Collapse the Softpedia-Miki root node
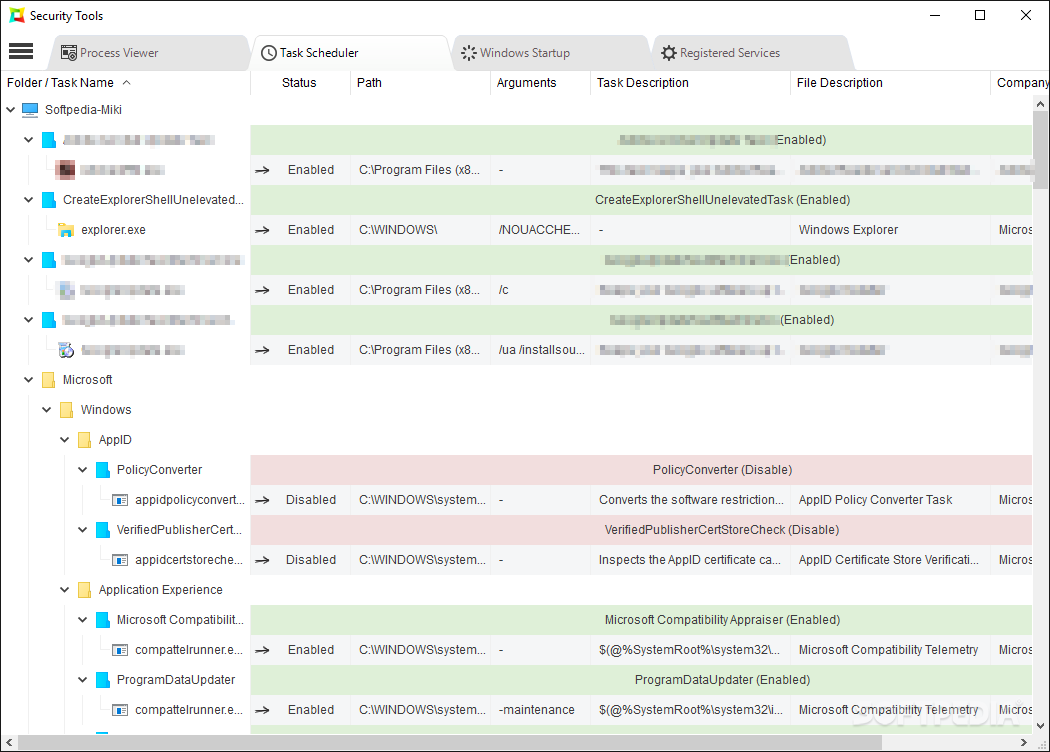The height and width of the screenshot is (752, 1050). pyautogui.click(x=11, y=110)
